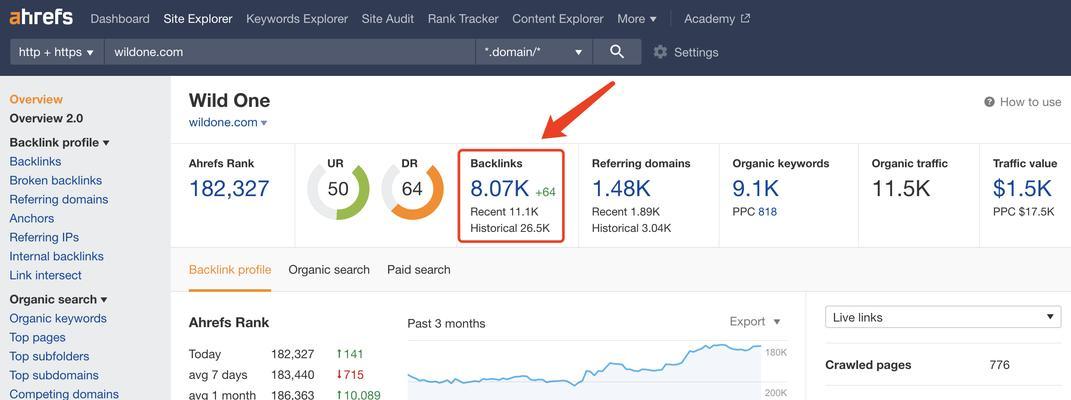Click the Organic keywords count 9.1K
Image resolution: width=1071 pixels, height=400 pixels.
[x=756, y=188]
